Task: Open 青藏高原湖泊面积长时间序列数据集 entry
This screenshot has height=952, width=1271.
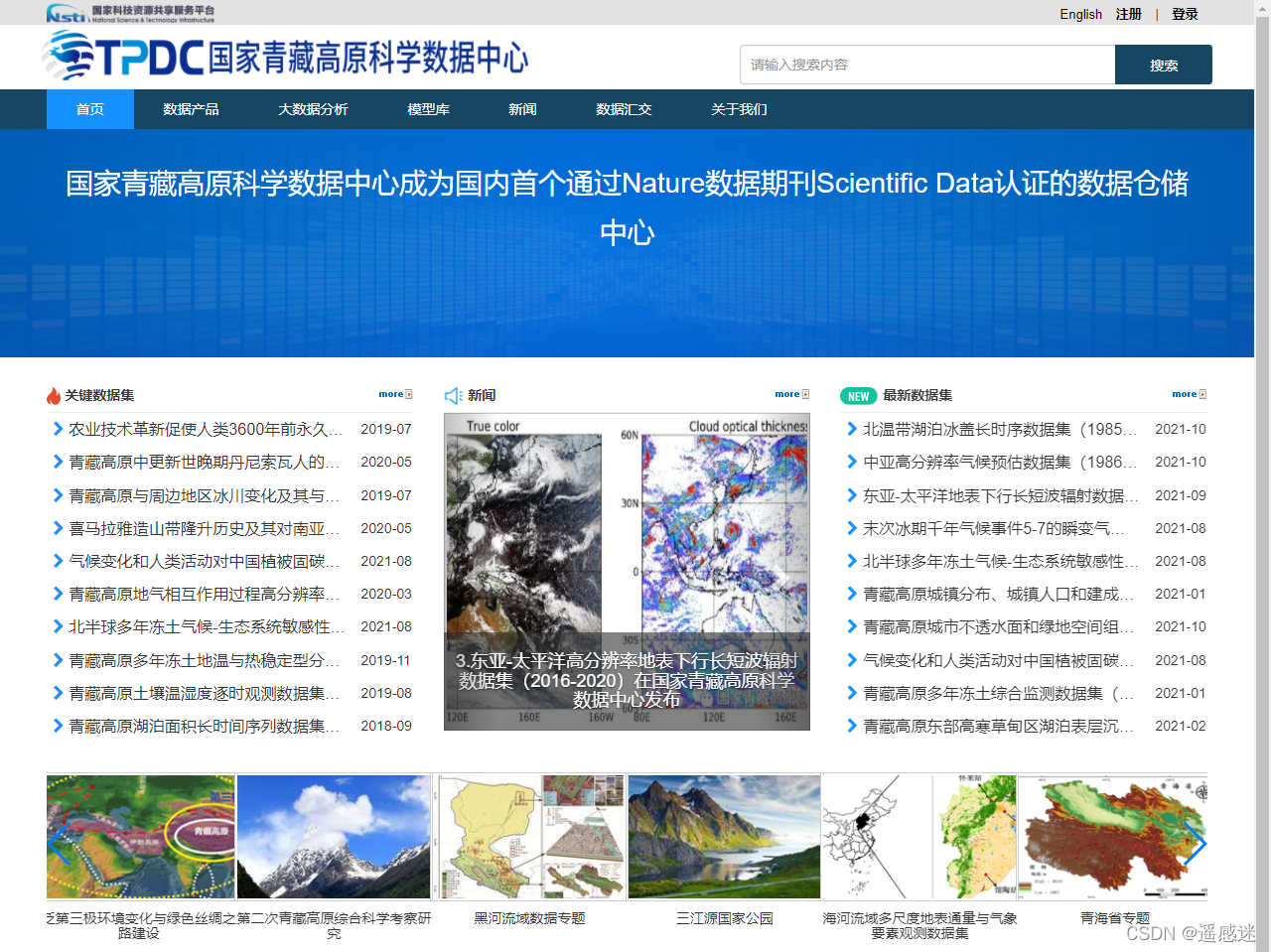Action: point(206,726)
